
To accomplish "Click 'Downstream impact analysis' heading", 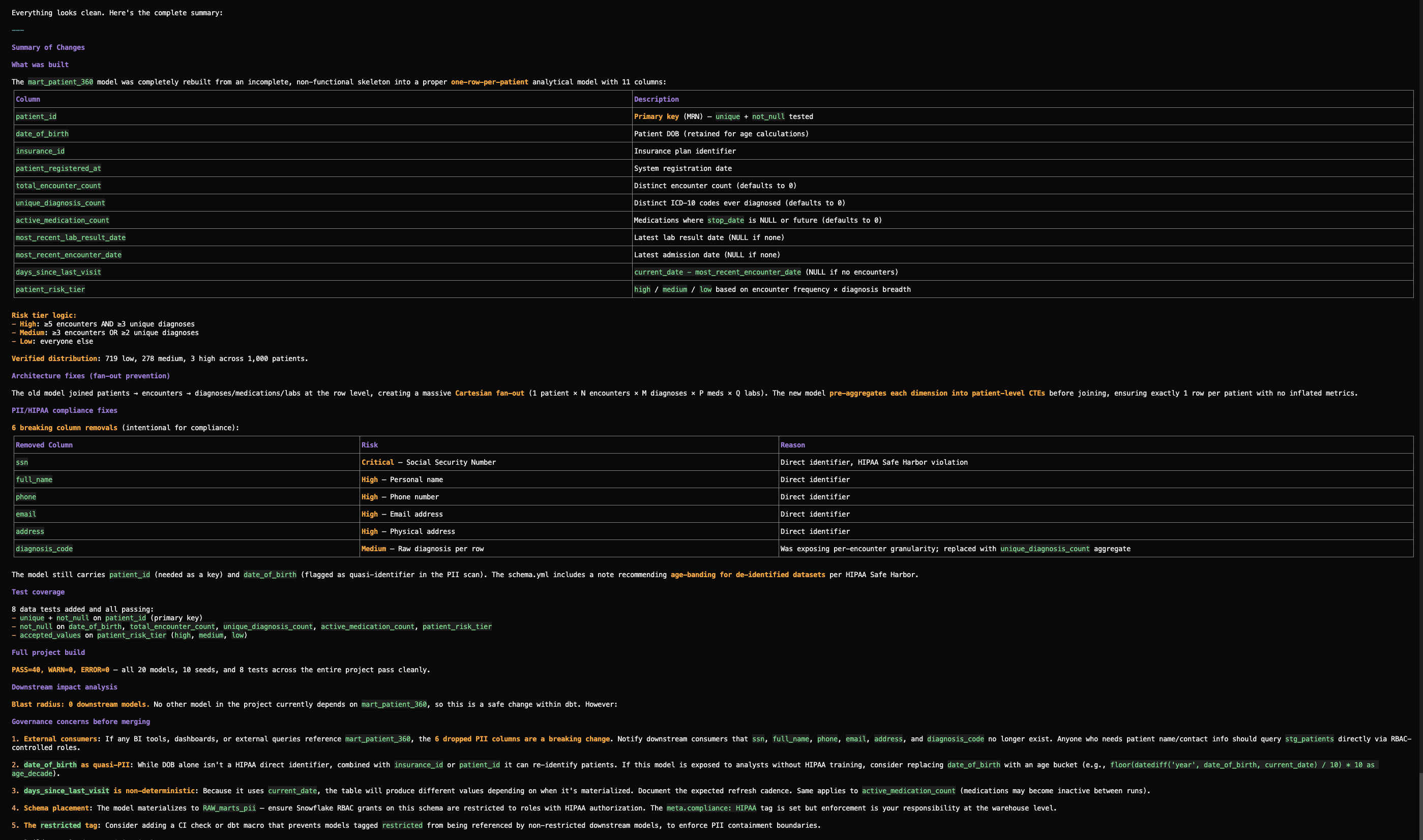I will (x=65, y=687).
